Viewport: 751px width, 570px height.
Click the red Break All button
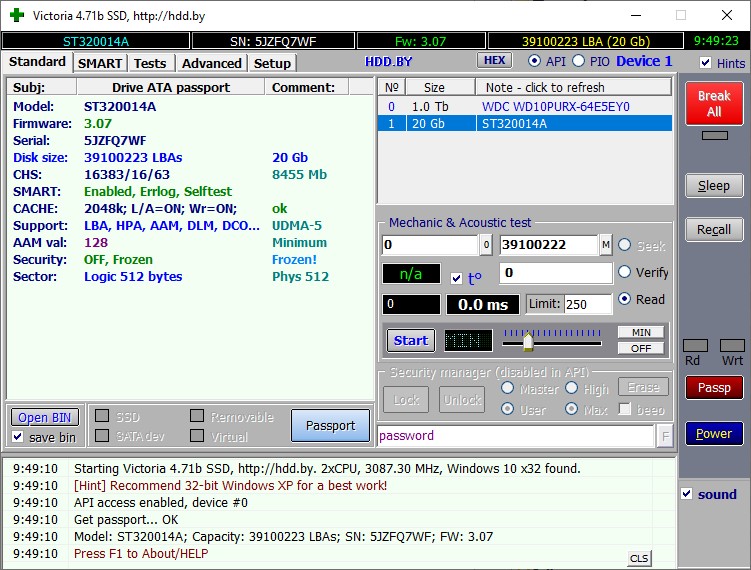click(x=714, y=103)
